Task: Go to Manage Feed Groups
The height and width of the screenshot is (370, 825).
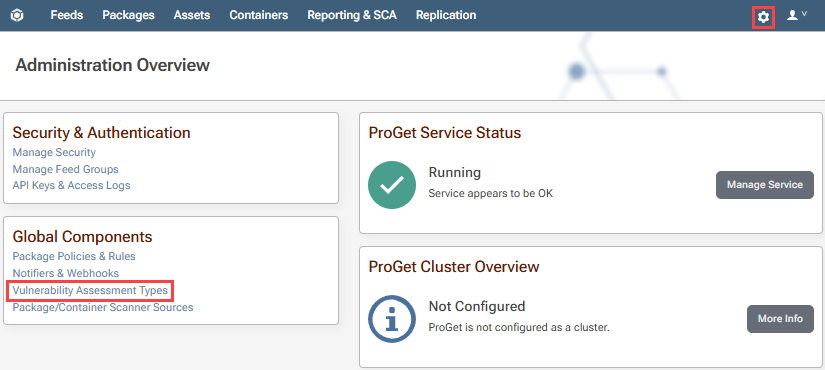Action: coord(65,169)
